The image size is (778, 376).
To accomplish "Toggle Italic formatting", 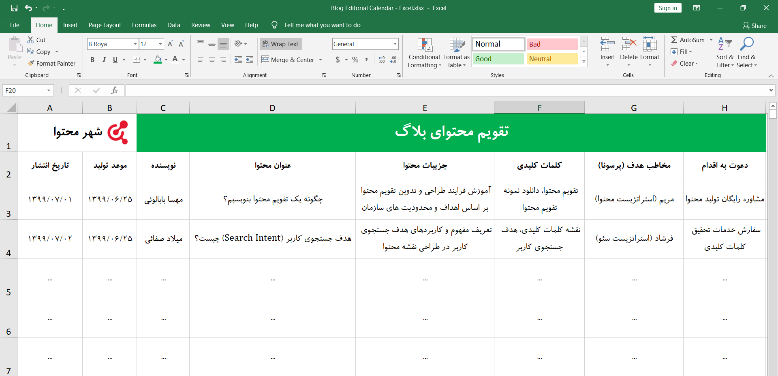I will pos(104,60).
